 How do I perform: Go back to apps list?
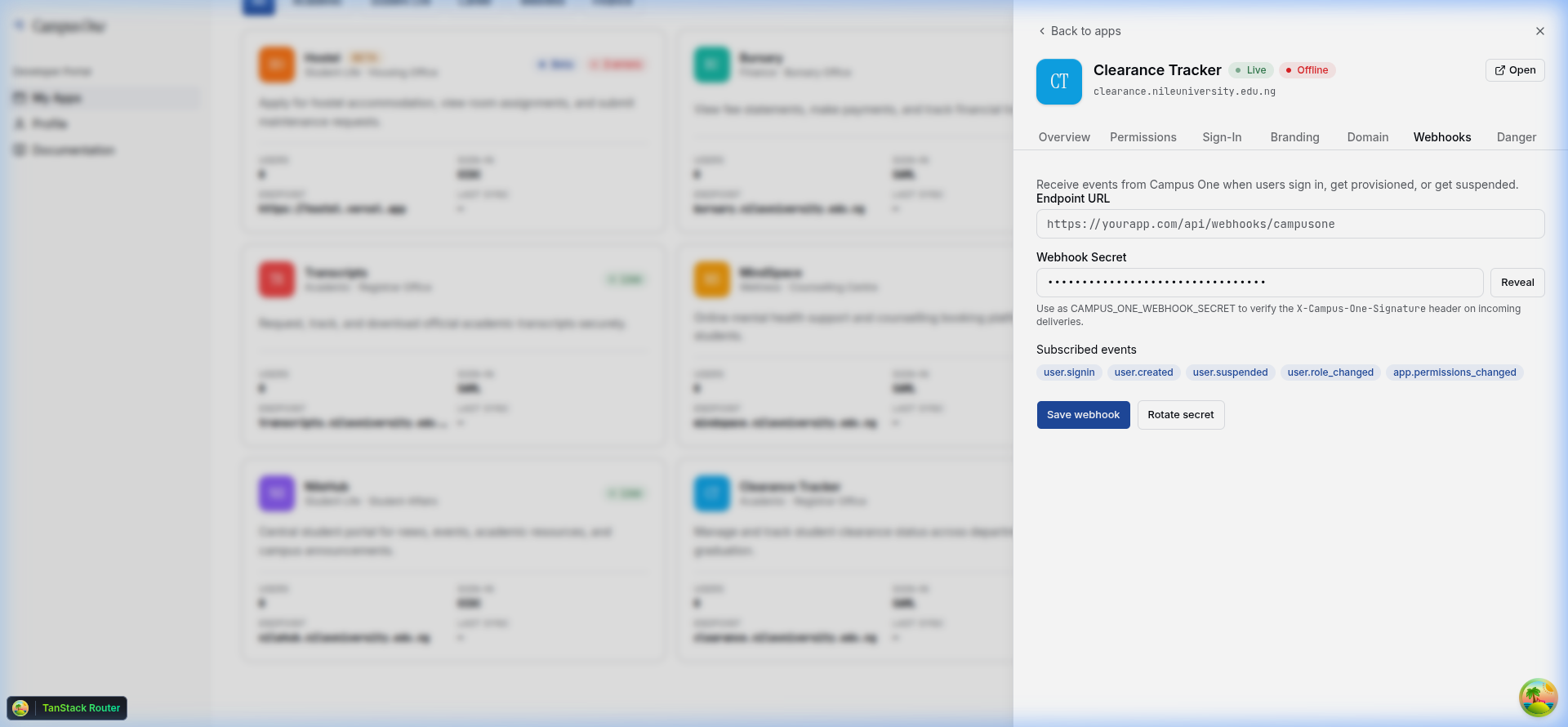click(x=1080, y=31)
